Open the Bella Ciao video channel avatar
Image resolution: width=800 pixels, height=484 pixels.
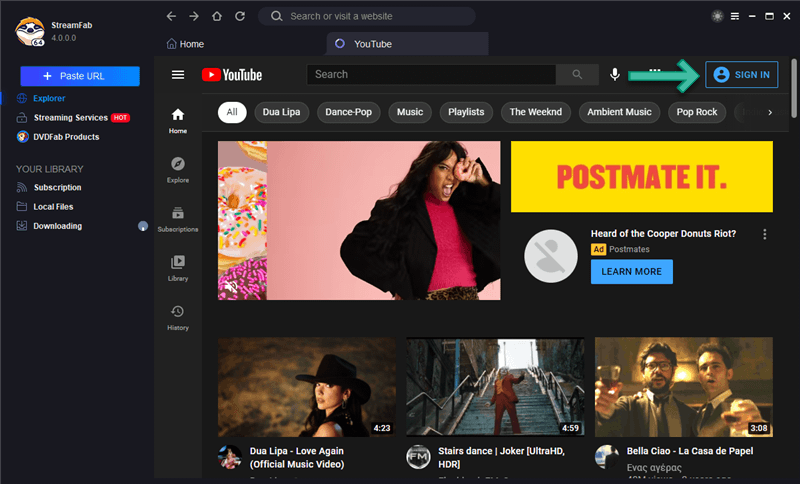click(x=607, y=457)
